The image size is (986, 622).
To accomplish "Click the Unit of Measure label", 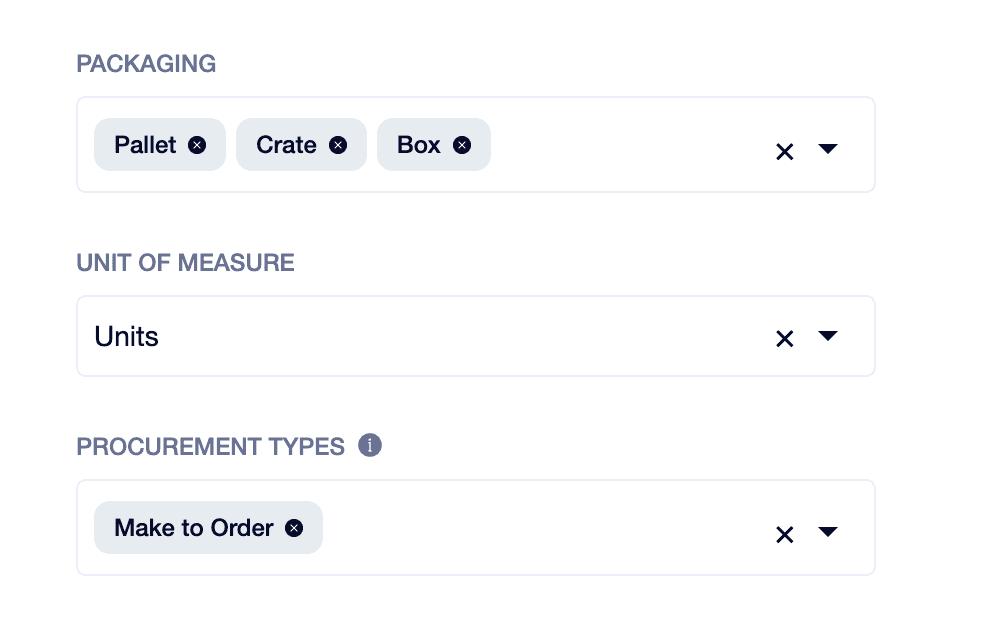I will click(185, 263).
